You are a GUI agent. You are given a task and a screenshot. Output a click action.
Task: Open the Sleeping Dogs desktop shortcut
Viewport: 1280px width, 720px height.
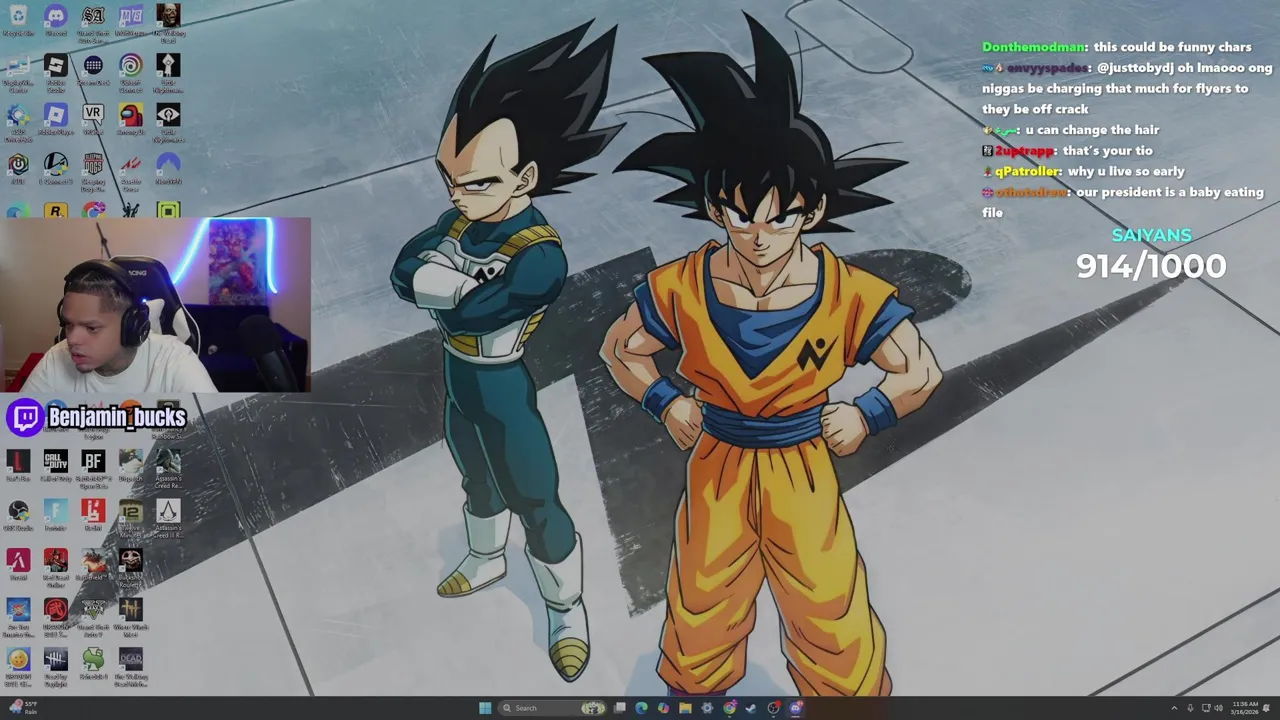click(x=93, y=171)
